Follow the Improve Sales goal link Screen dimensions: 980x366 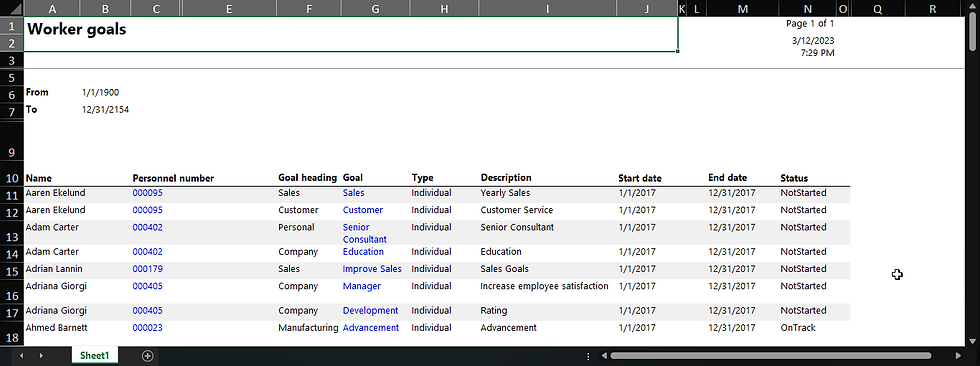372,269
